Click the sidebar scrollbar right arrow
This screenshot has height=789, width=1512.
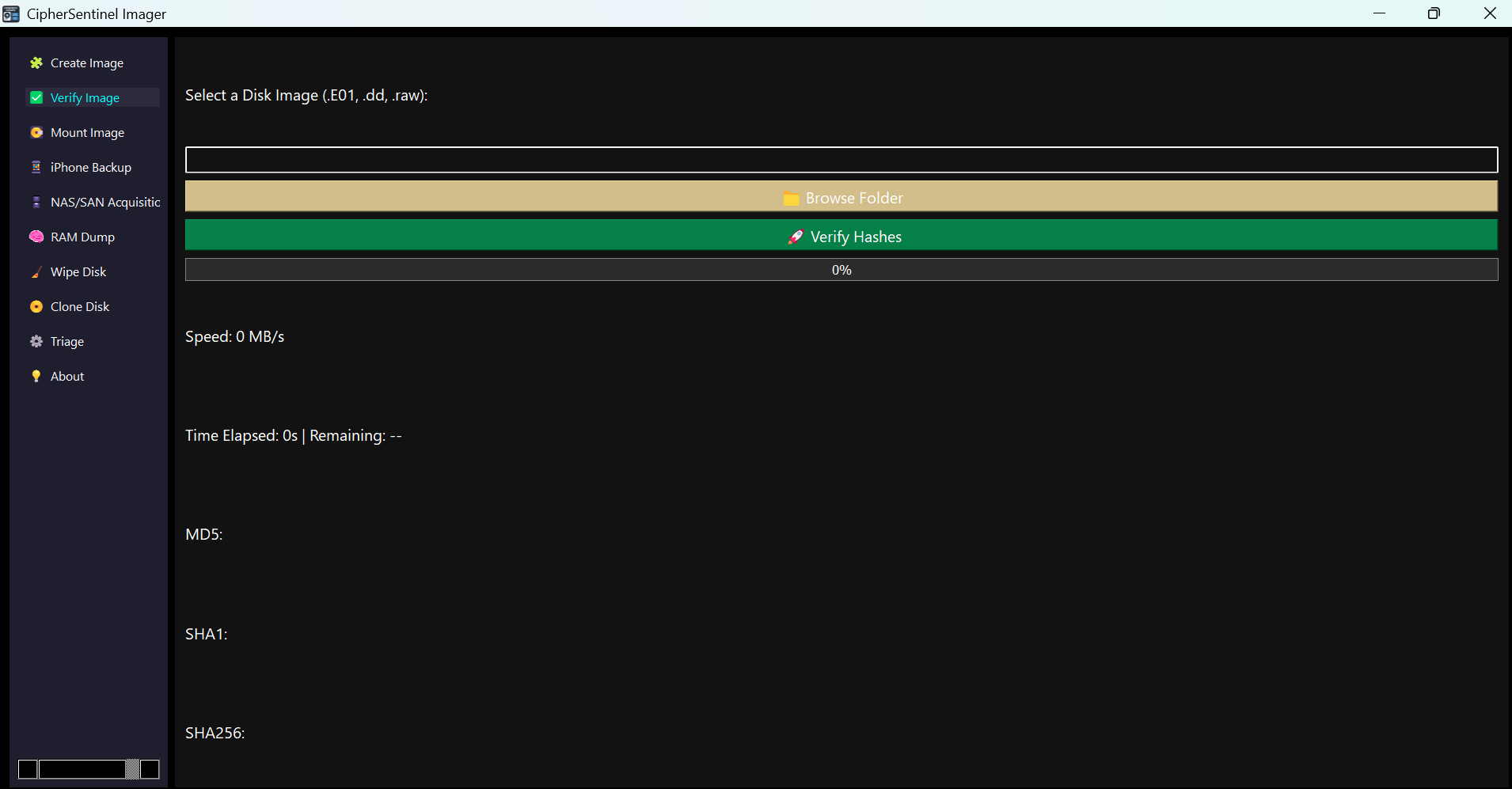point(150,769)
